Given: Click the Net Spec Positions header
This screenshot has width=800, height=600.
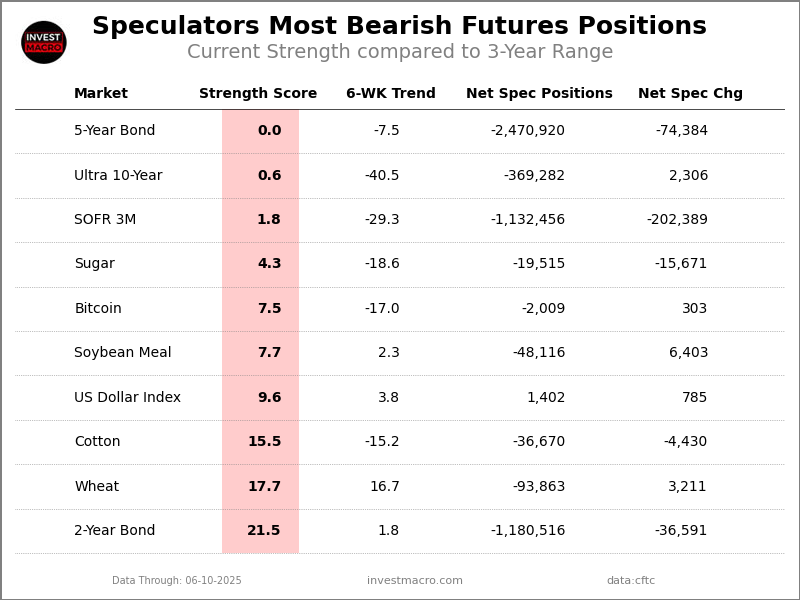Looking at the screenshot, I should click(539, 94).
